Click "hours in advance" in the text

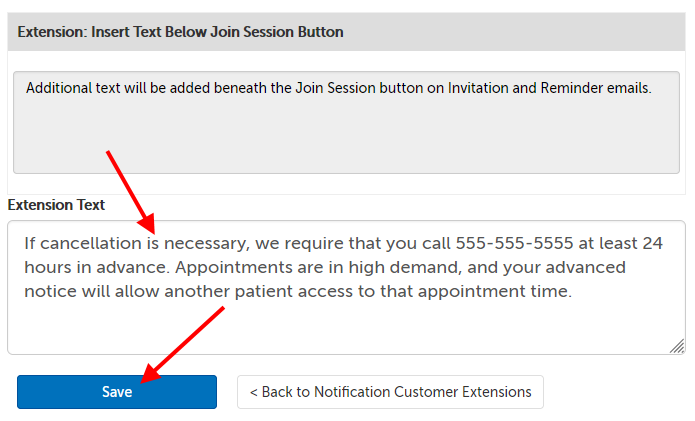pyautogui.click(x=86, y=268)
